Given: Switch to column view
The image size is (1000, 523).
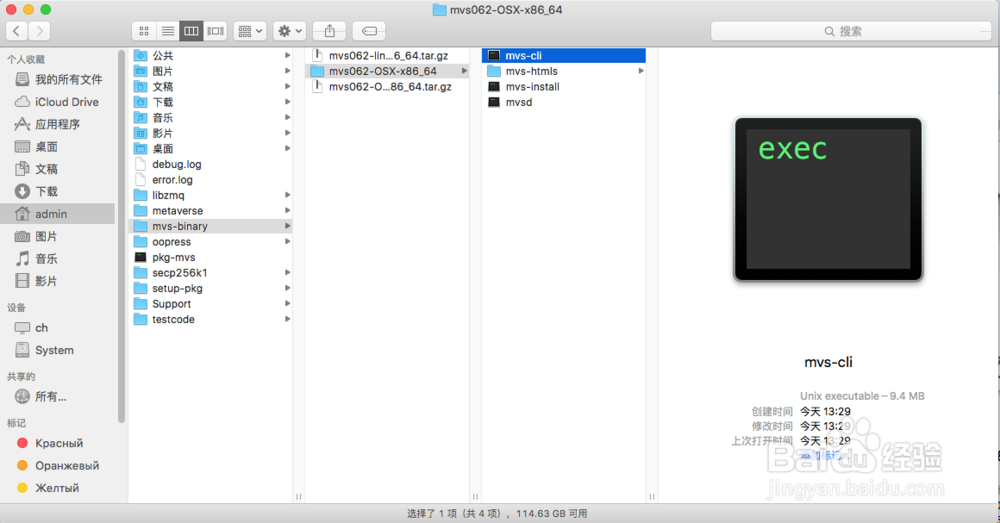Looking at the screenshot, I should coord(191,31).
